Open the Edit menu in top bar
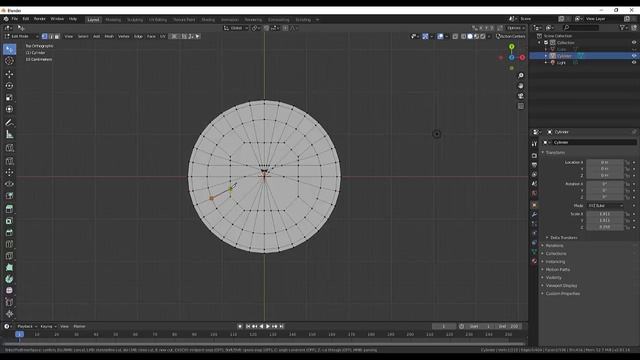This screenshot has height=360, width=640. pyautogui.click(x=26, y=19)
